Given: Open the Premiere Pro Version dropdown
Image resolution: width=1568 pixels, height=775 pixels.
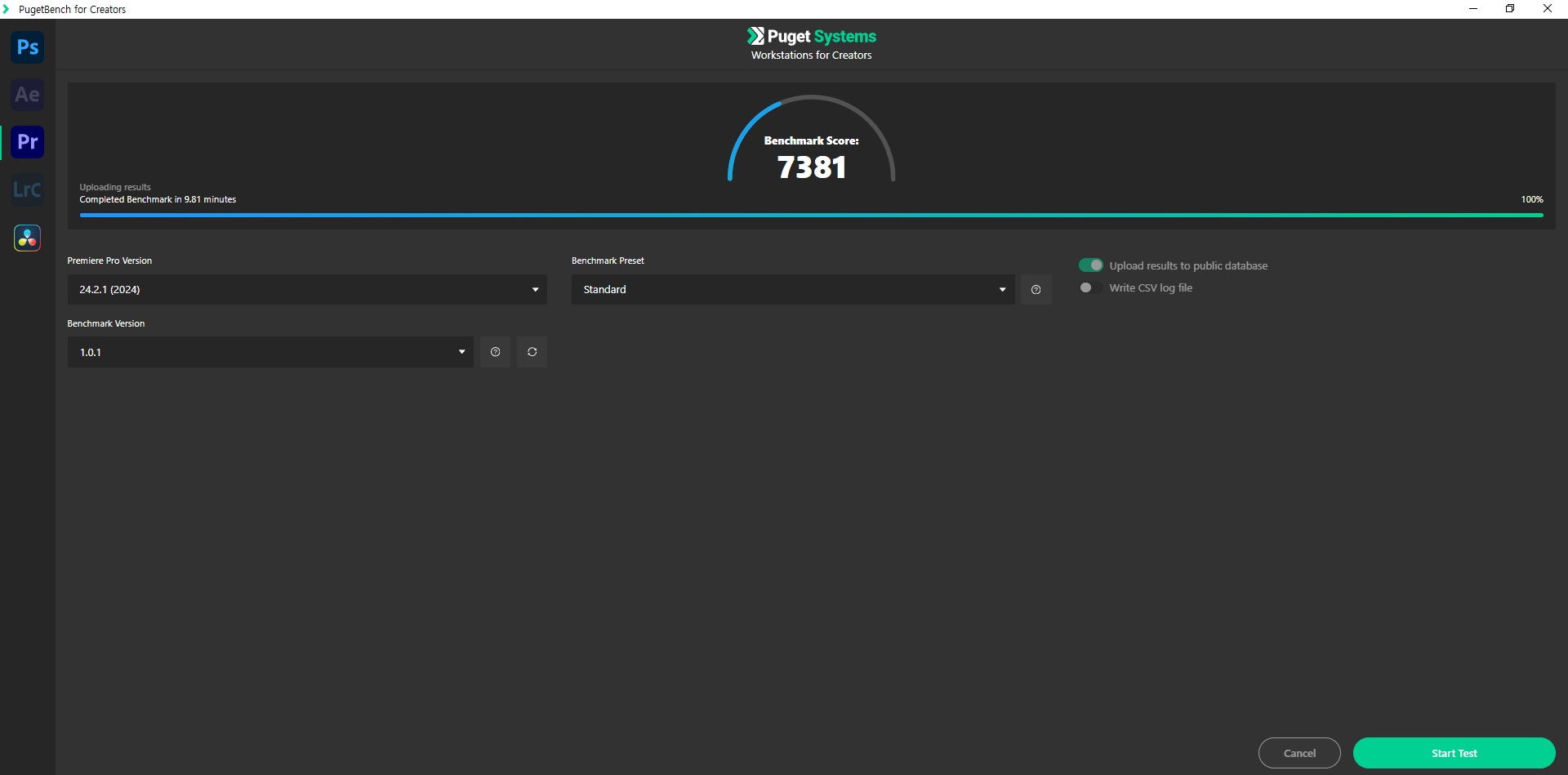Looking at the screenshot, I should pyautogui.click(x=307, y=289).
